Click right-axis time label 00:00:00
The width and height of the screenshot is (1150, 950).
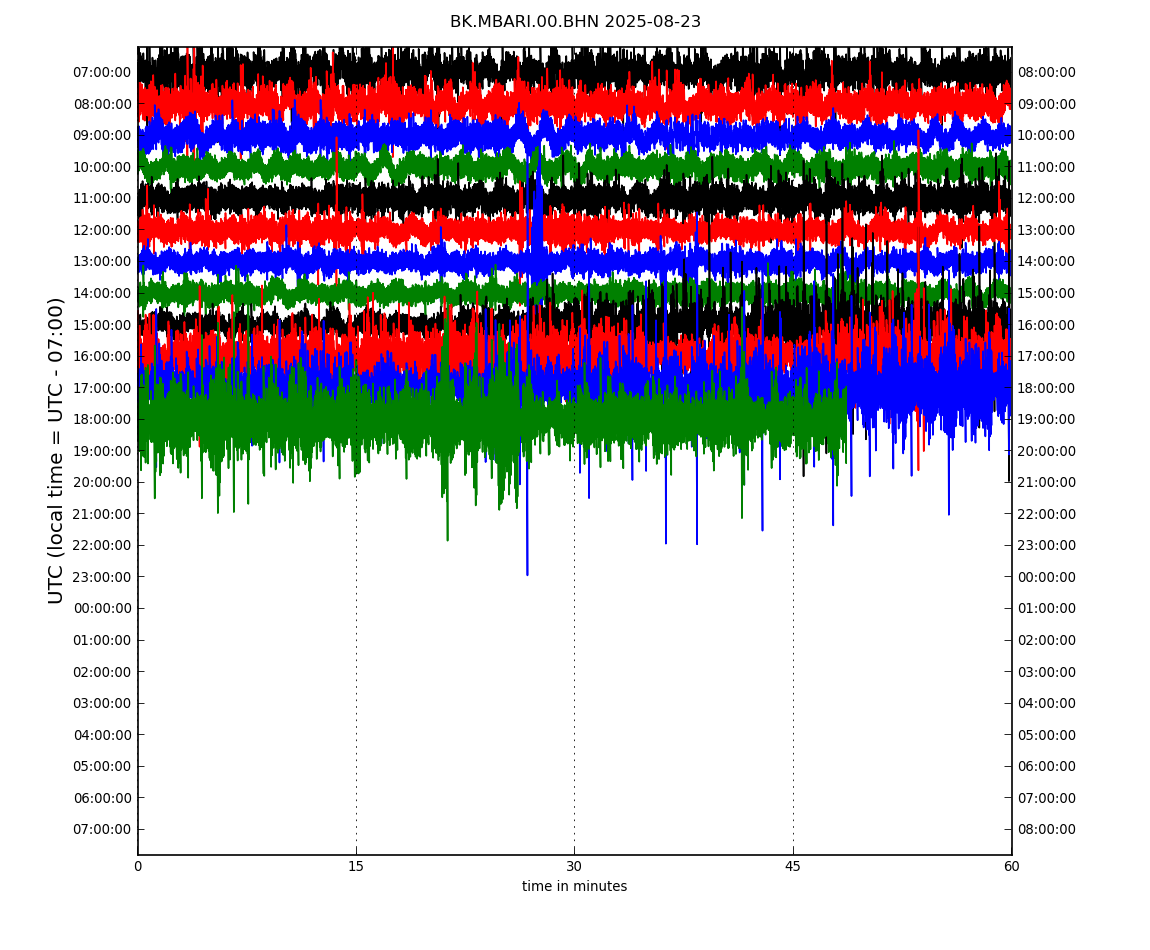[1047, 577]
